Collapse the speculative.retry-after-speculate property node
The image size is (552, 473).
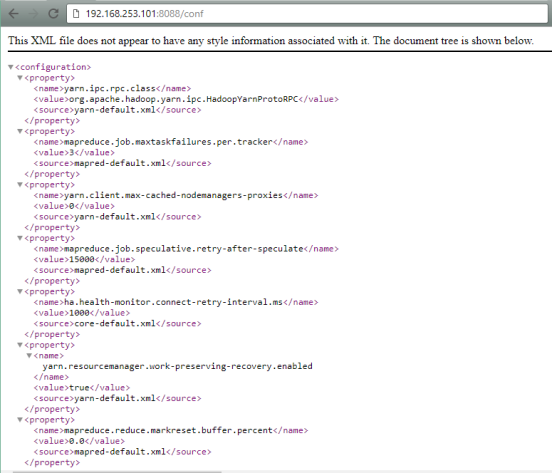20,238
